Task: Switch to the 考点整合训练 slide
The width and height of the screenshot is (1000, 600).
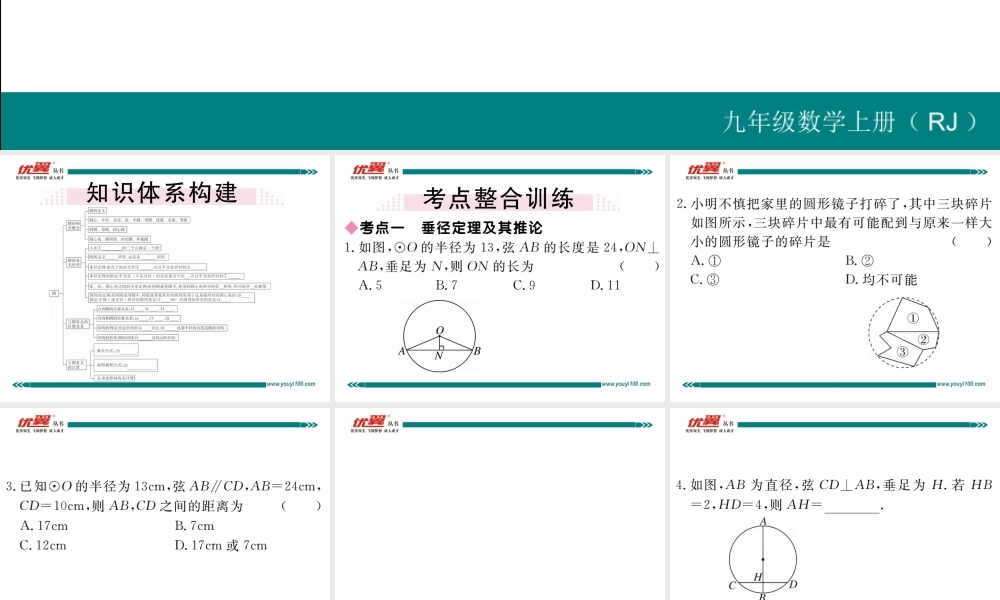Action: [x=499, y=197]
